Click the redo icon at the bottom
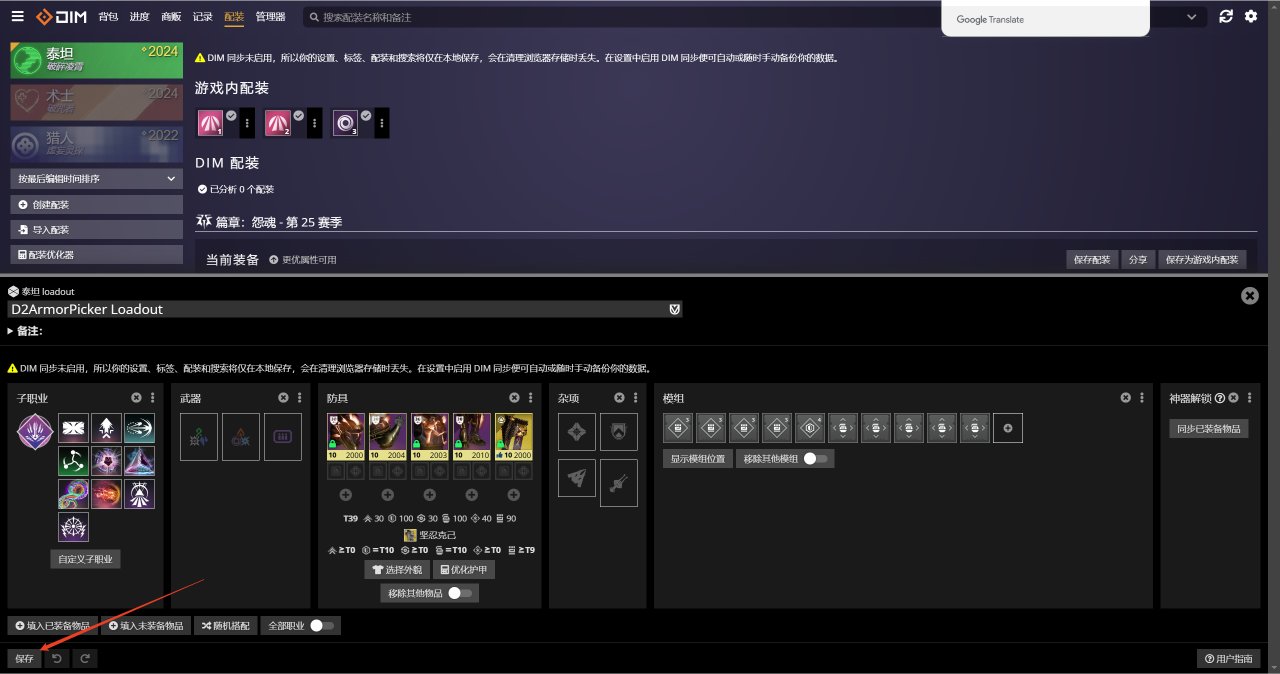Image resolution: width=1280 pixels, height=674 pixels. (x=85, y=658)
